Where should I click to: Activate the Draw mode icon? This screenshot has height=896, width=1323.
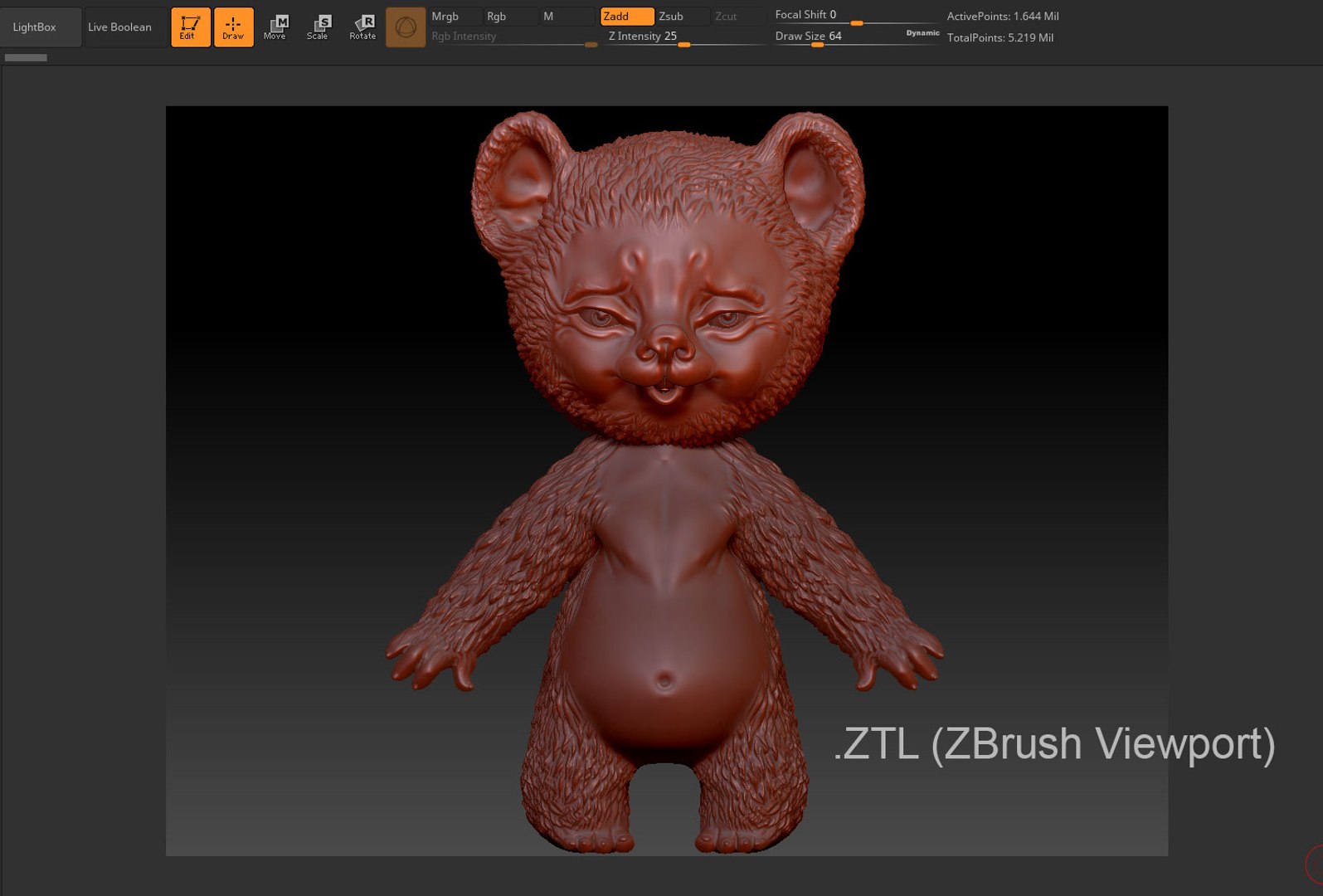(x=234, y=27)
